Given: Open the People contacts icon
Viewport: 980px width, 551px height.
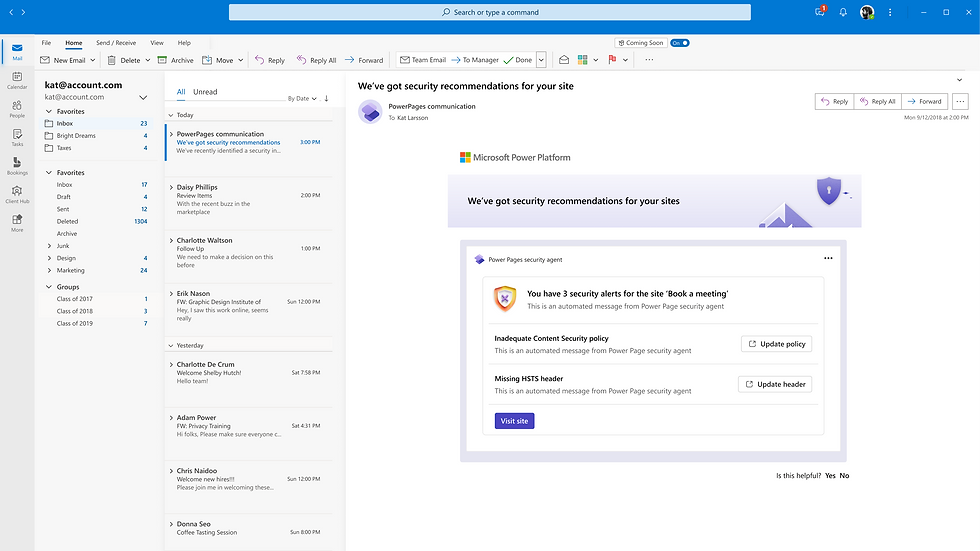Looking at the screenshot, I should [x=17, y=108].
